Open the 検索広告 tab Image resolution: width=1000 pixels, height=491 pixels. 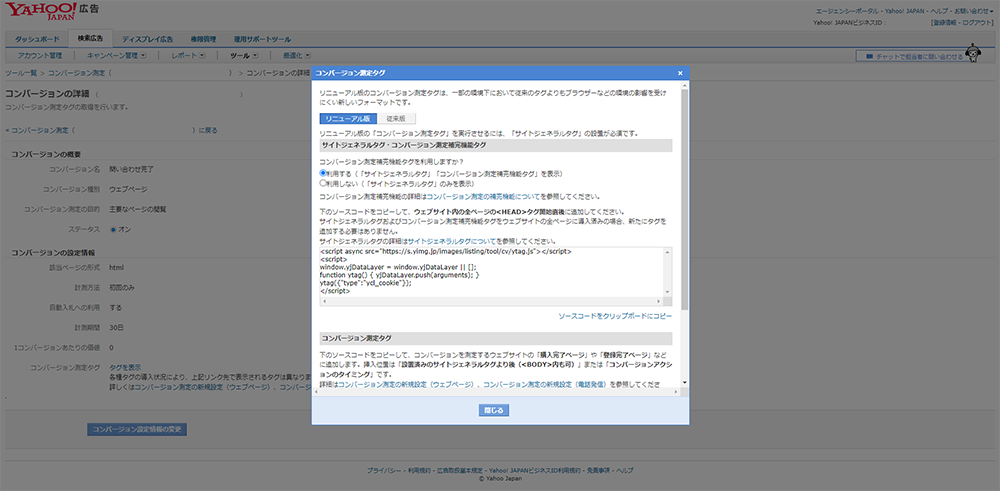pos(91,38)
